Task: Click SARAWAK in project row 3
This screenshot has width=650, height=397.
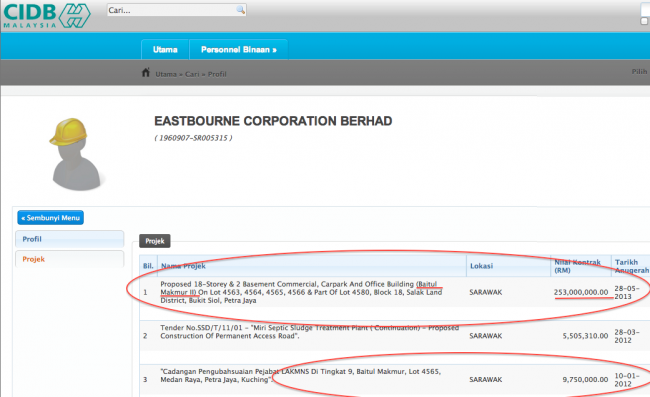Action: pyautogui.click(x=485, y=380)
